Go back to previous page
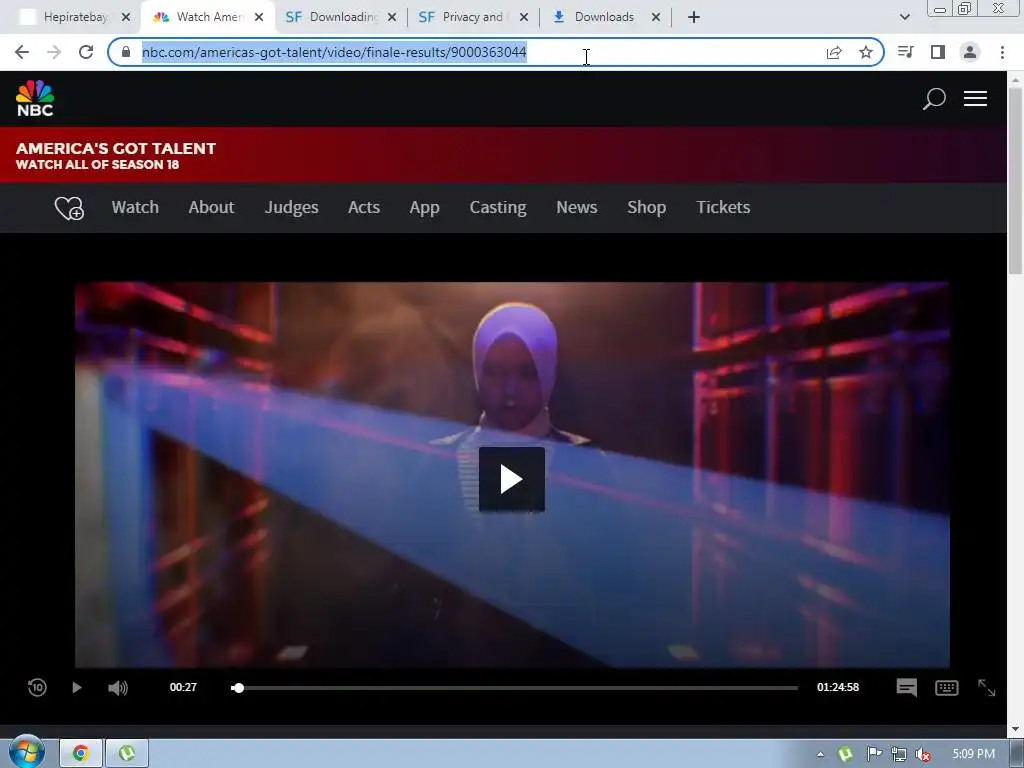 coord(22,52)
